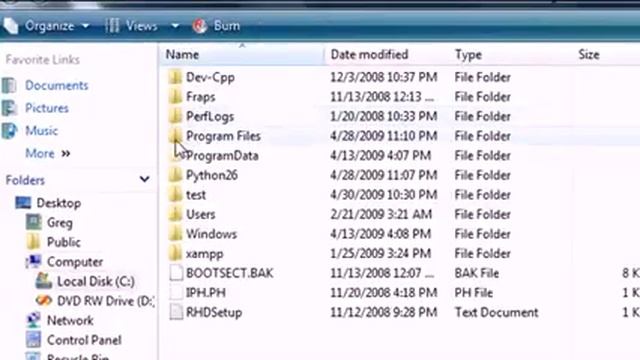The image size is (640, 360).
Task: Collapse the Folders pane chevron
Action: (x=144, y=179)
